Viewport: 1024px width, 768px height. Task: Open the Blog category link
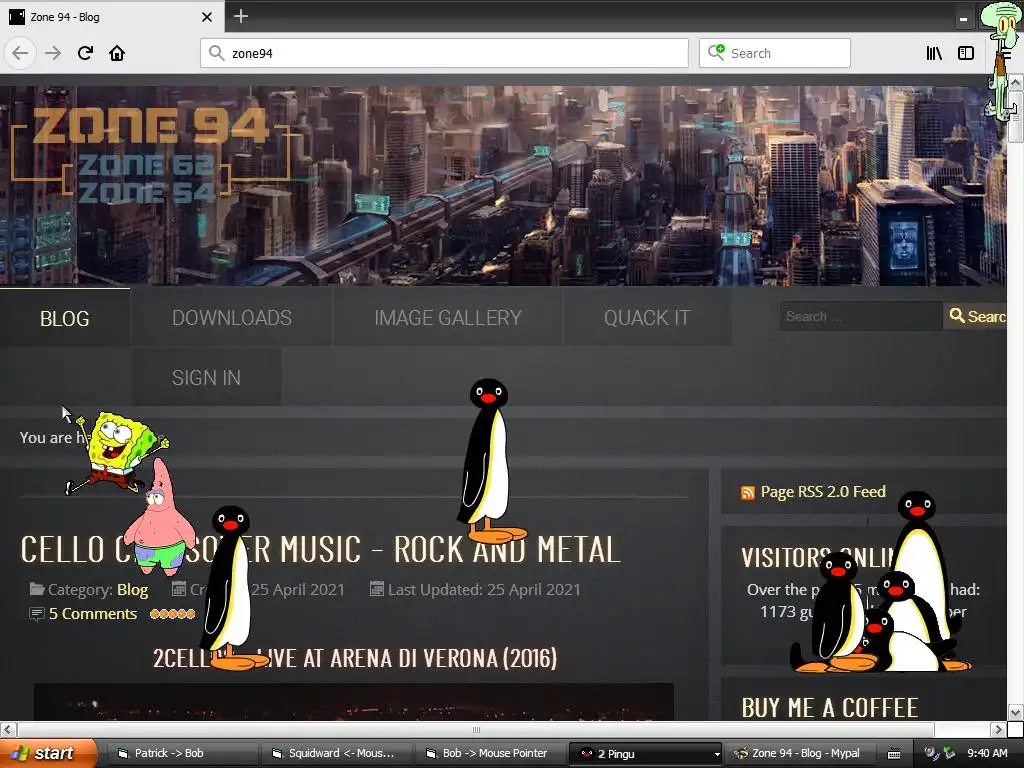click(x=133, y=590)
